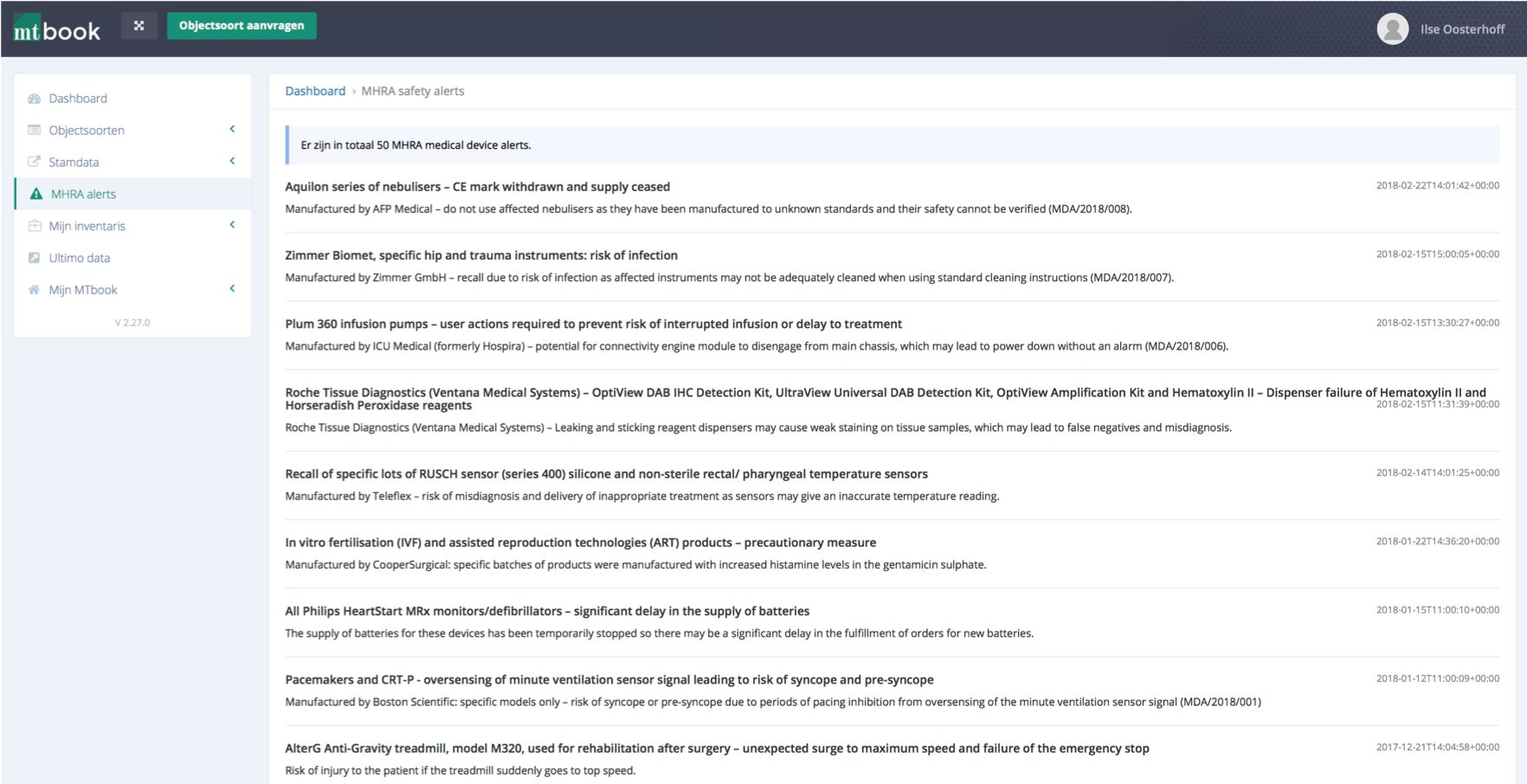1527x784 pixels.
Task: Click Boston Scientific description text
Action: (x=773, y=702)
